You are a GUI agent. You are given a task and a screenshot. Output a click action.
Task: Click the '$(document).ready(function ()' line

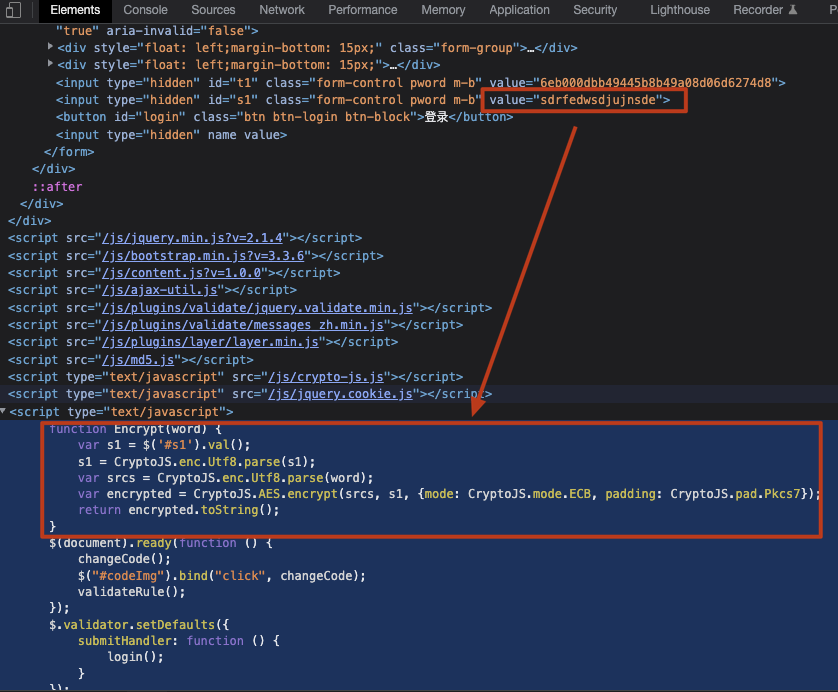pyautogui.click(x=161, y=543)
